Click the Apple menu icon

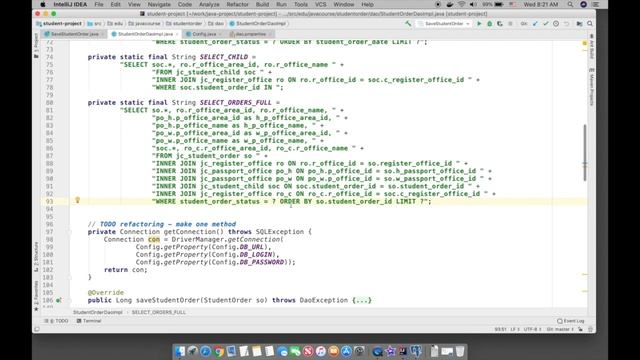tap(43, 4)
